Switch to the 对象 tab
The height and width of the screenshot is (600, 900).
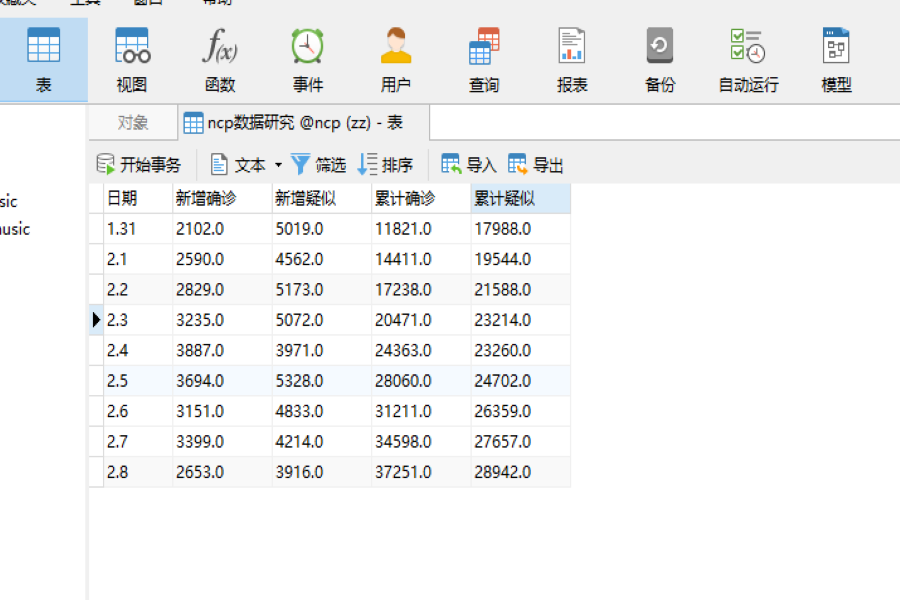point(133,123)
